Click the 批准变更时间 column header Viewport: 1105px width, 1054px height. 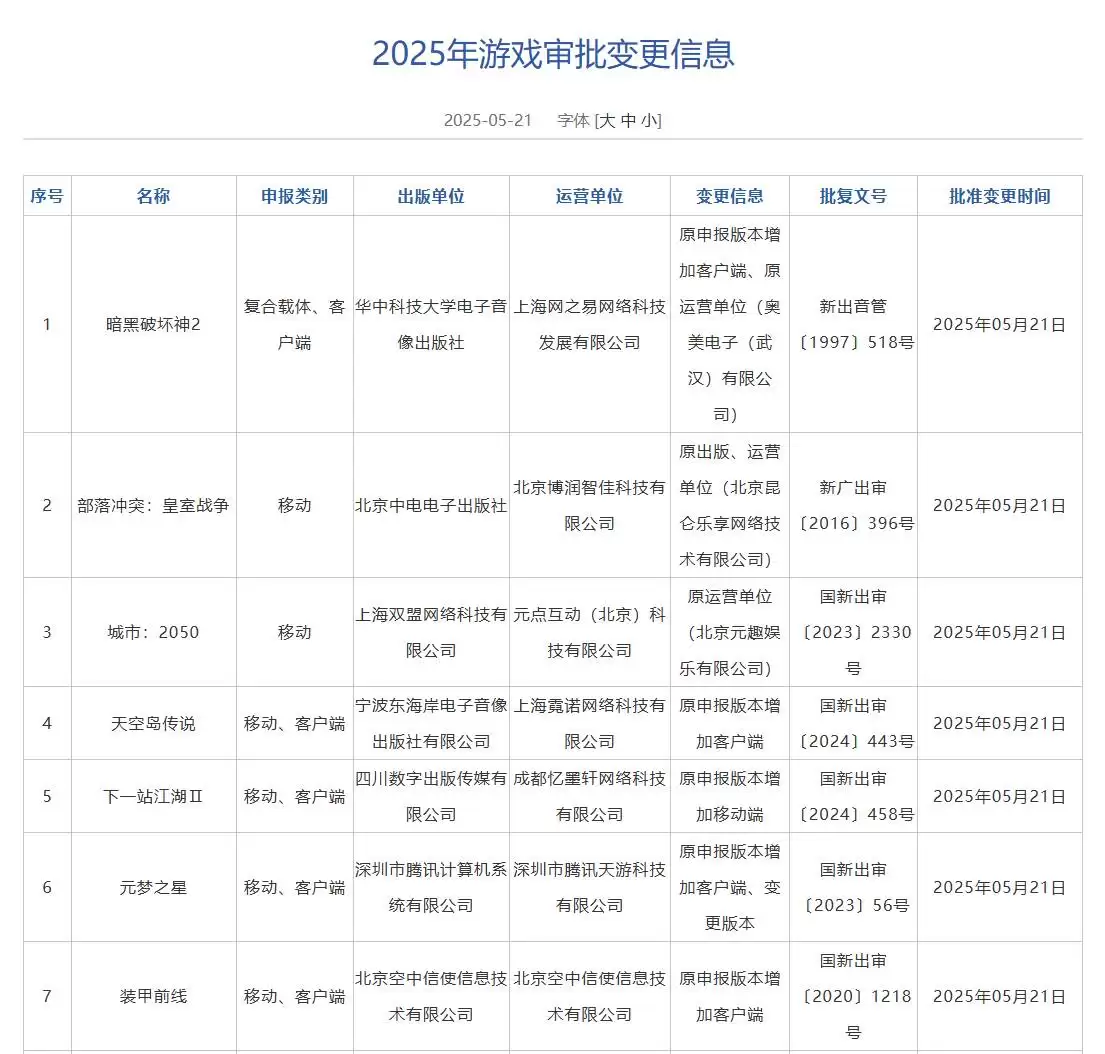[1001, 196]
